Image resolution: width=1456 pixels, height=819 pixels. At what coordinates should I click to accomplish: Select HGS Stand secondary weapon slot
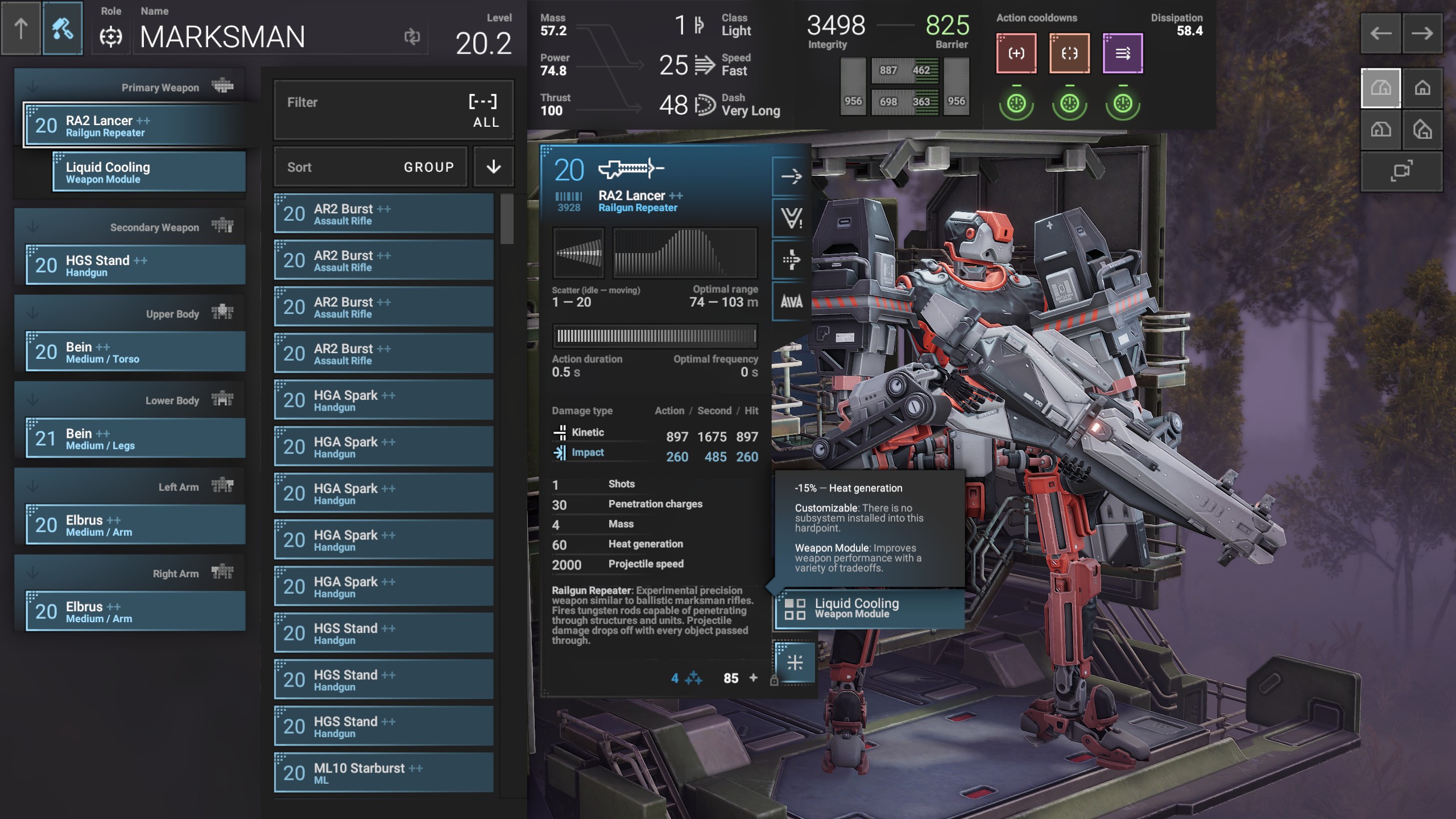pos(135,266)
